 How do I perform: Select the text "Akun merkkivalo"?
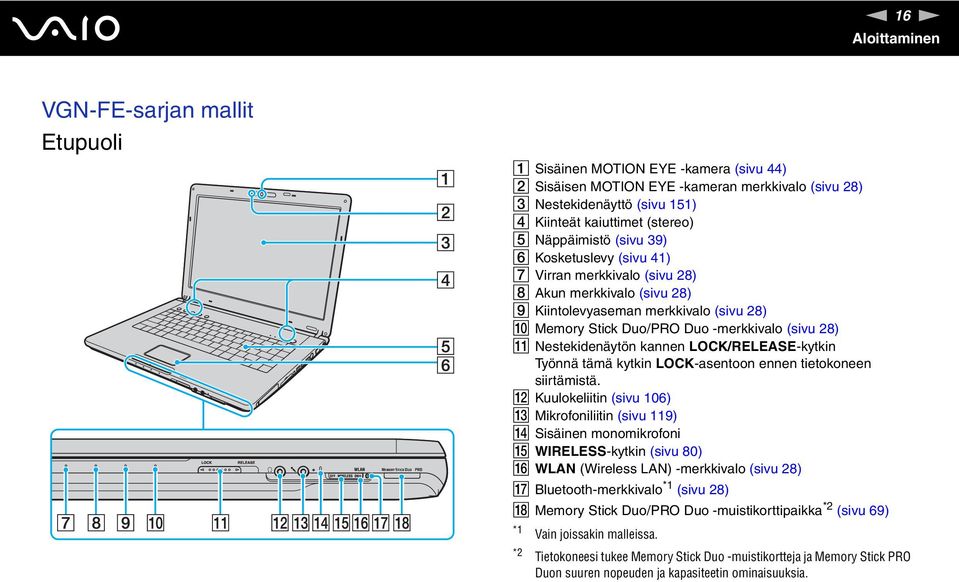(x=585, y=293)
